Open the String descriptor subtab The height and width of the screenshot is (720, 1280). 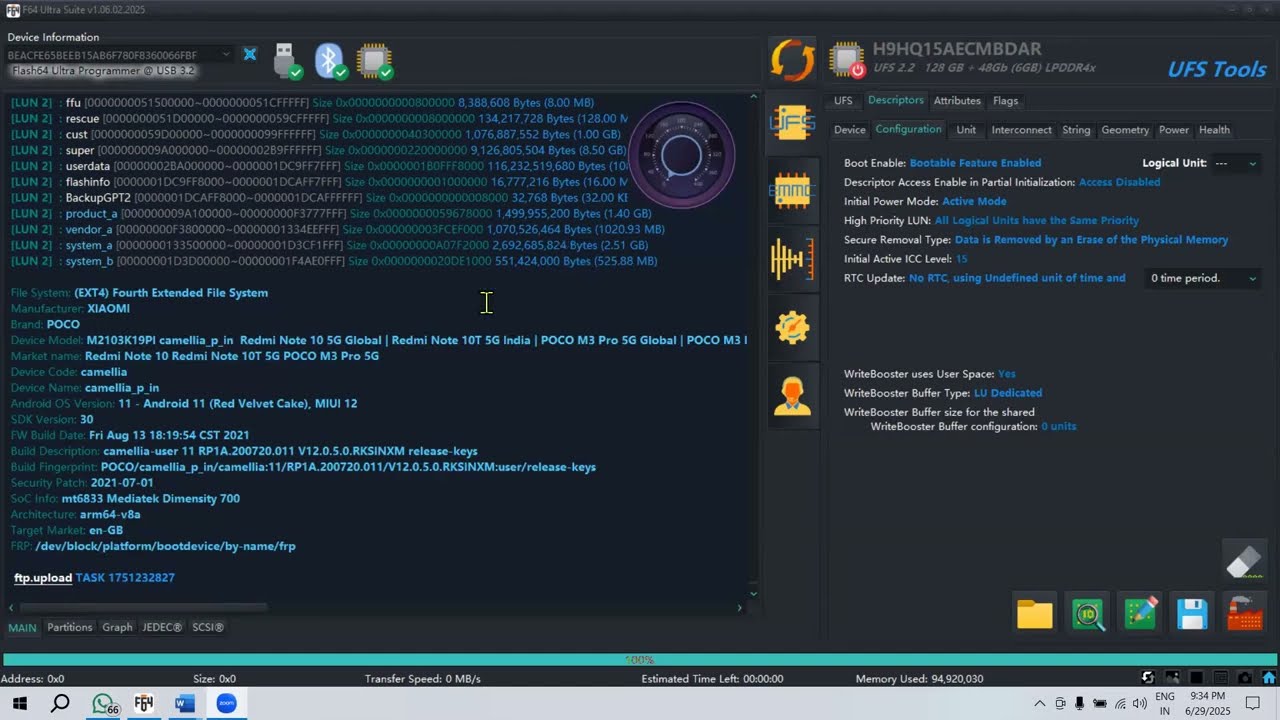[1076, 130]
